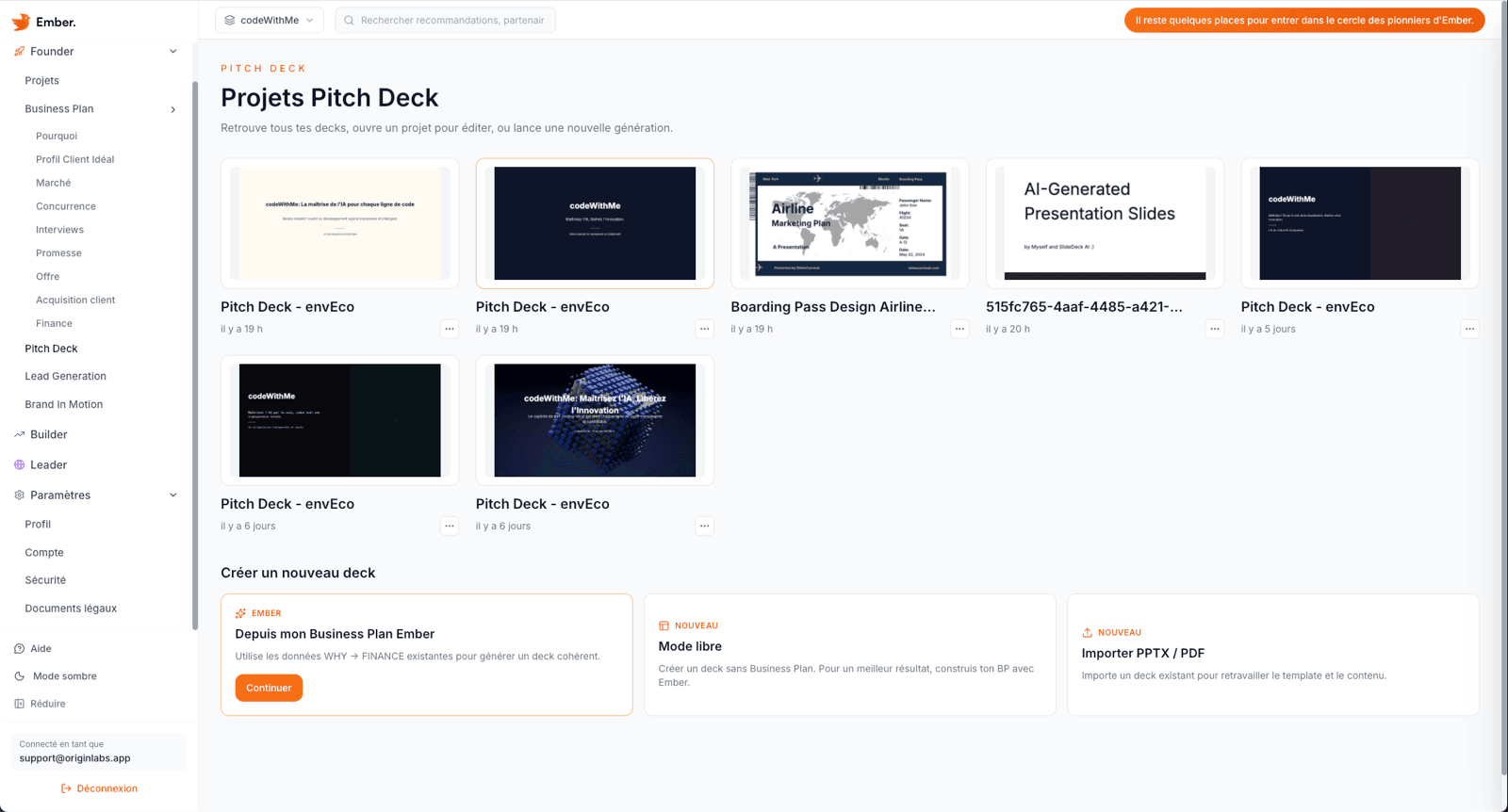The width and height of the screenshot is (1508, 812).
Task: Open options menu for 515fc765-4aaf deck
Action: click(x=1215, y=329)
